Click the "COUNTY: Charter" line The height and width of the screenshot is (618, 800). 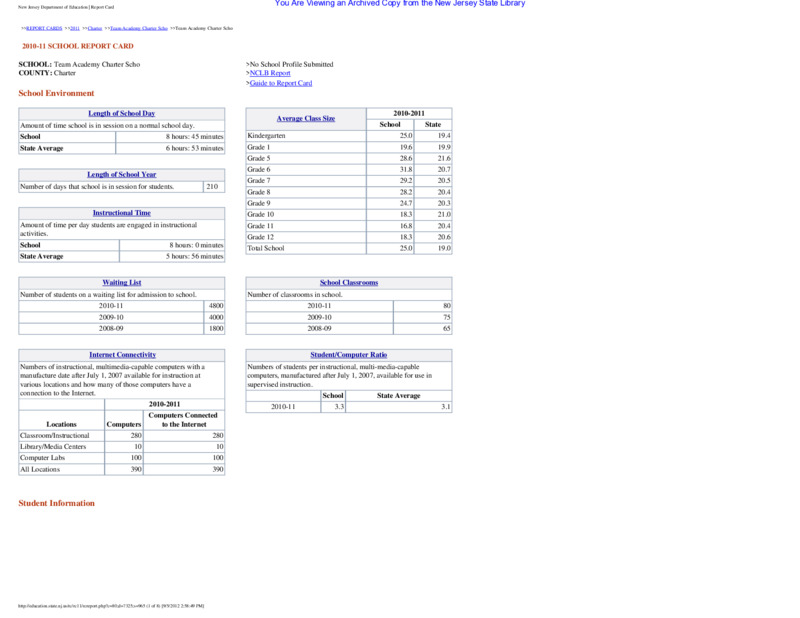click(47, 73)
